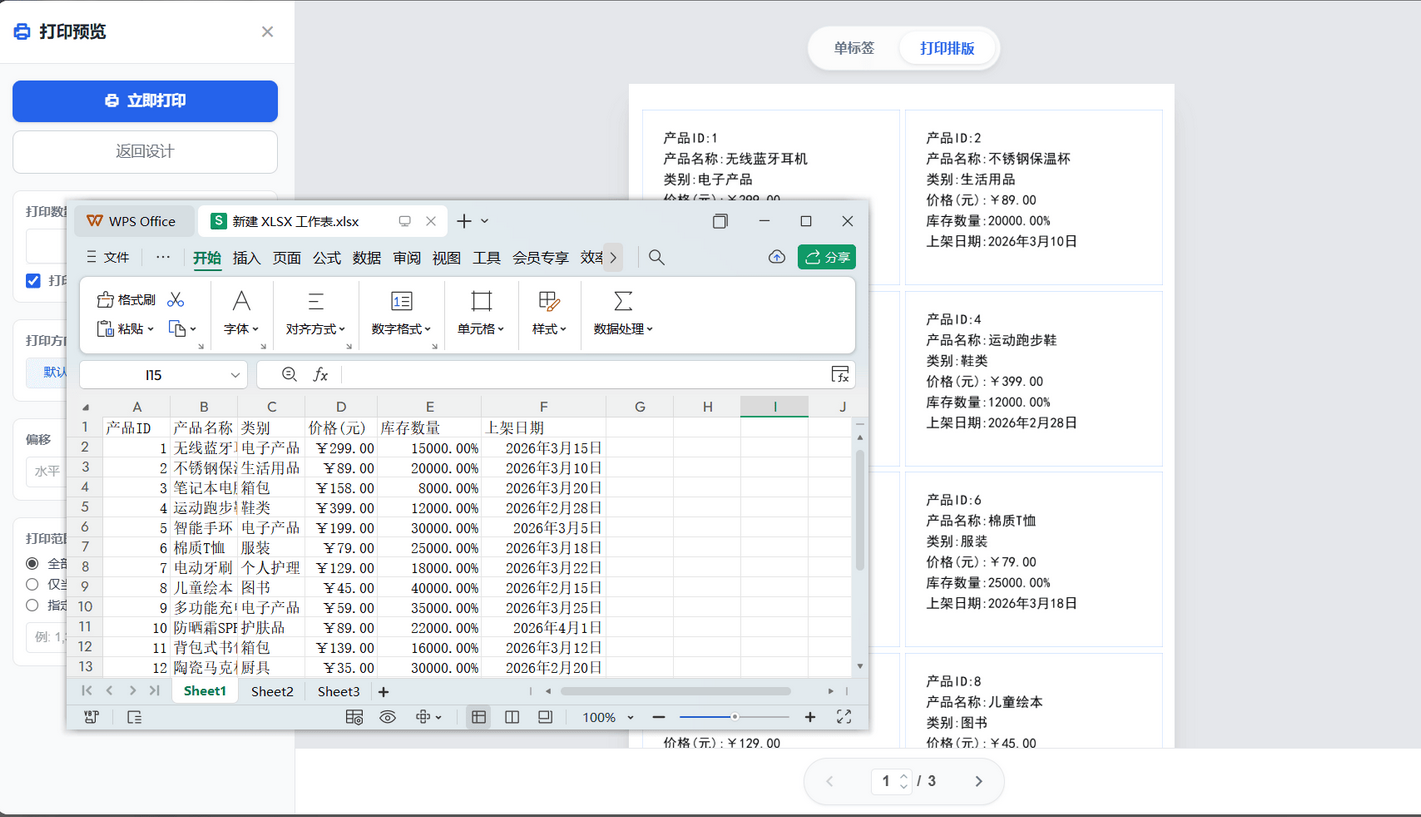
Task: Open the Styles (样式) dropdown
Action: [x=564, y=329]
